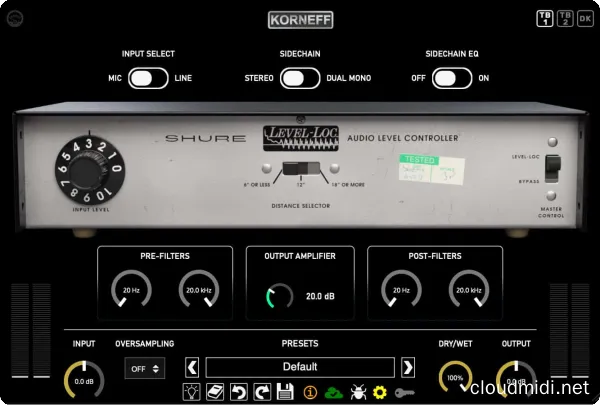The height and width of the screenshot is (405, 600).
Task: Select the TB 1 button
Action: coord(545,18)
